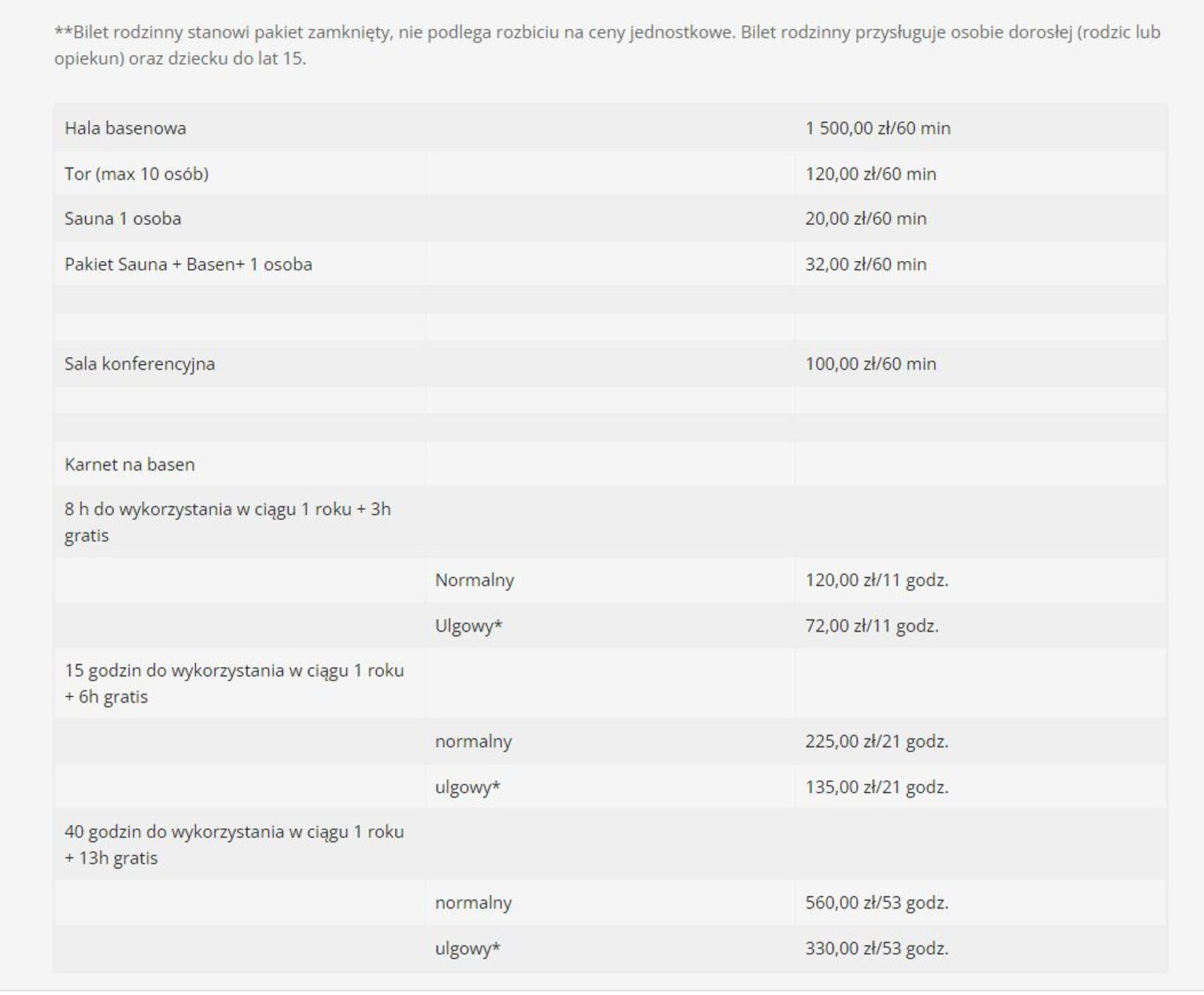Select the 135,00 zł/21 godz. price
This screenshot has width=1204, height=995.
(877, 787)
